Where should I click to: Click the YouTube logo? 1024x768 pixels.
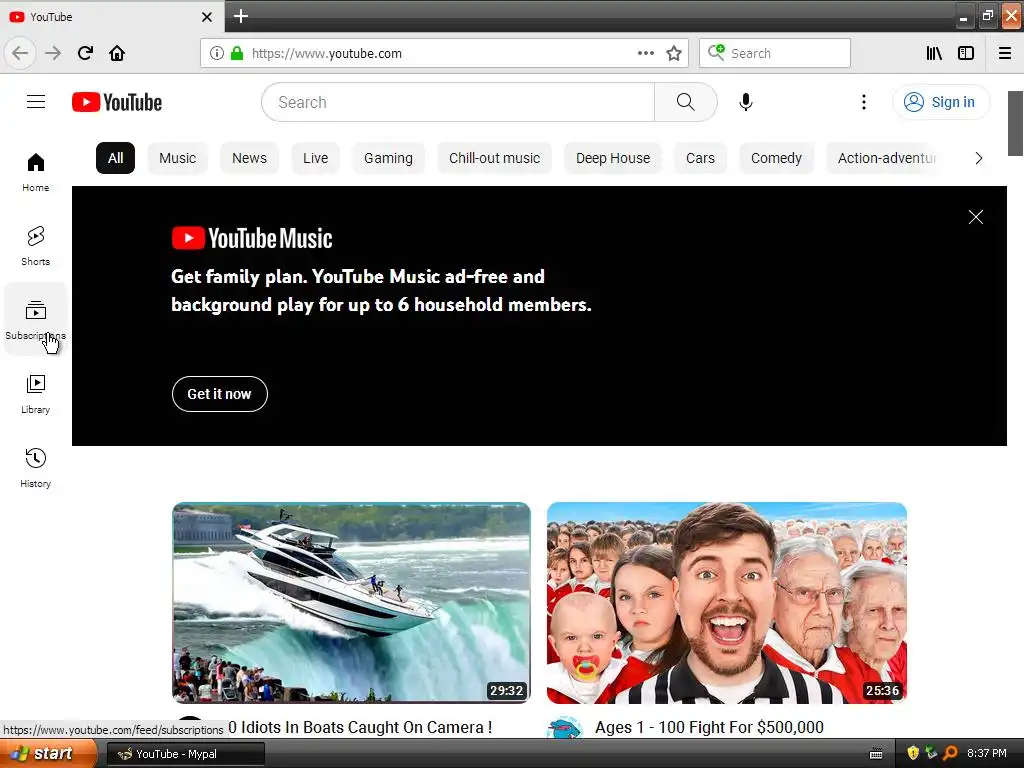coord(117,103)
